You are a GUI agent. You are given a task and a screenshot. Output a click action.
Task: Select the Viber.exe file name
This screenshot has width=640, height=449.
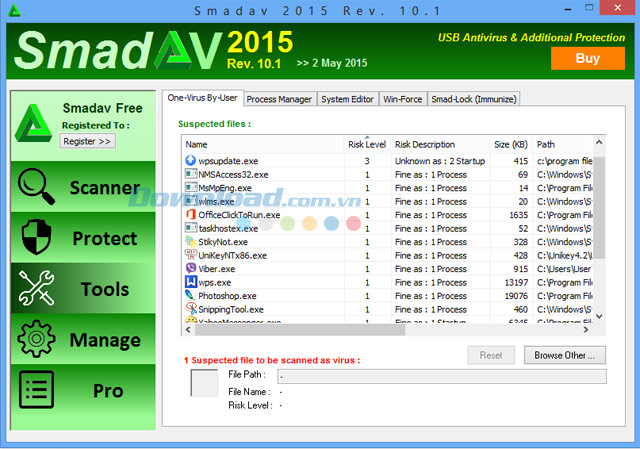coord(217,269)
